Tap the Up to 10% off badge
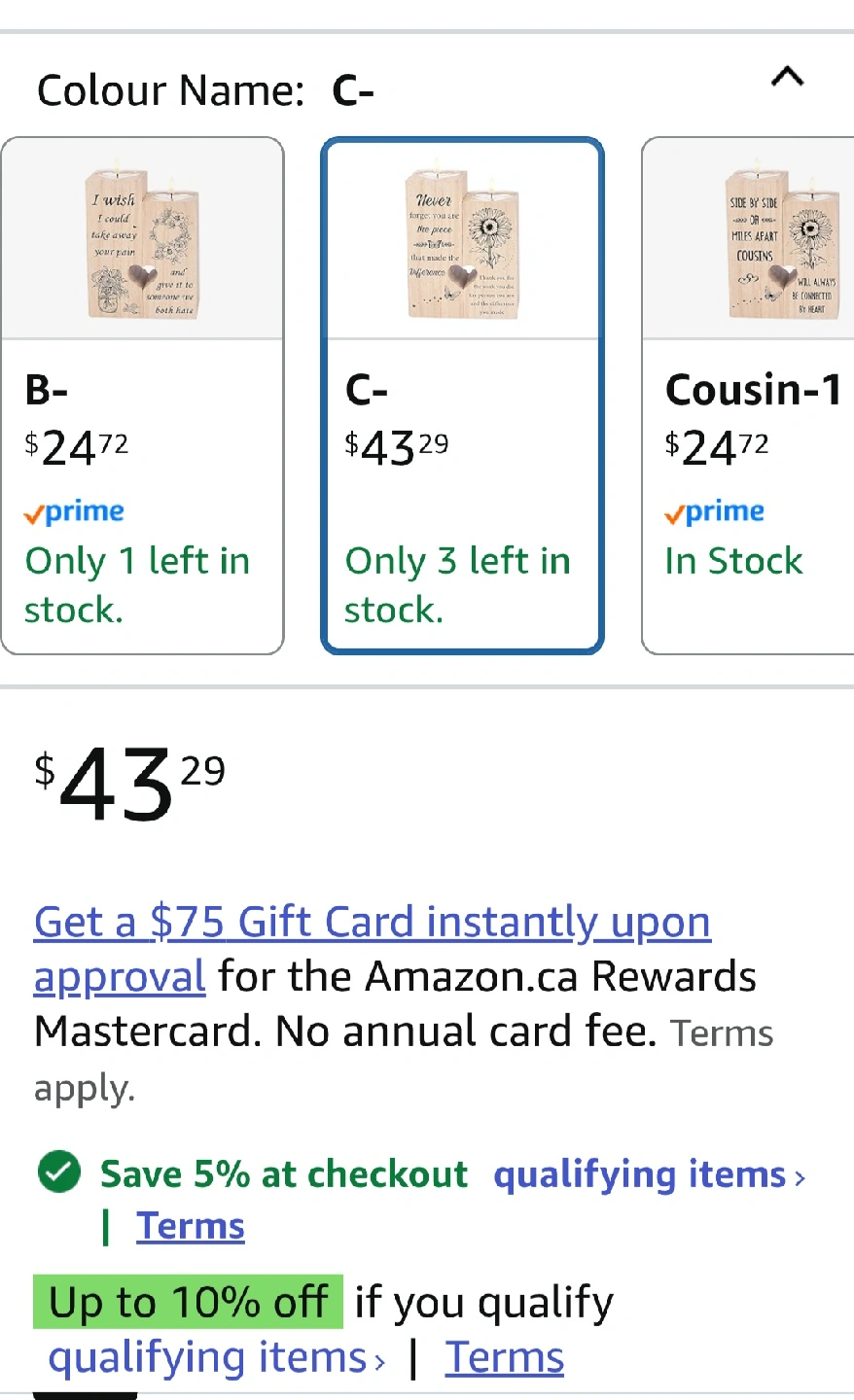The height and width of the screenshot is (1400, 854). point(189,1302)
